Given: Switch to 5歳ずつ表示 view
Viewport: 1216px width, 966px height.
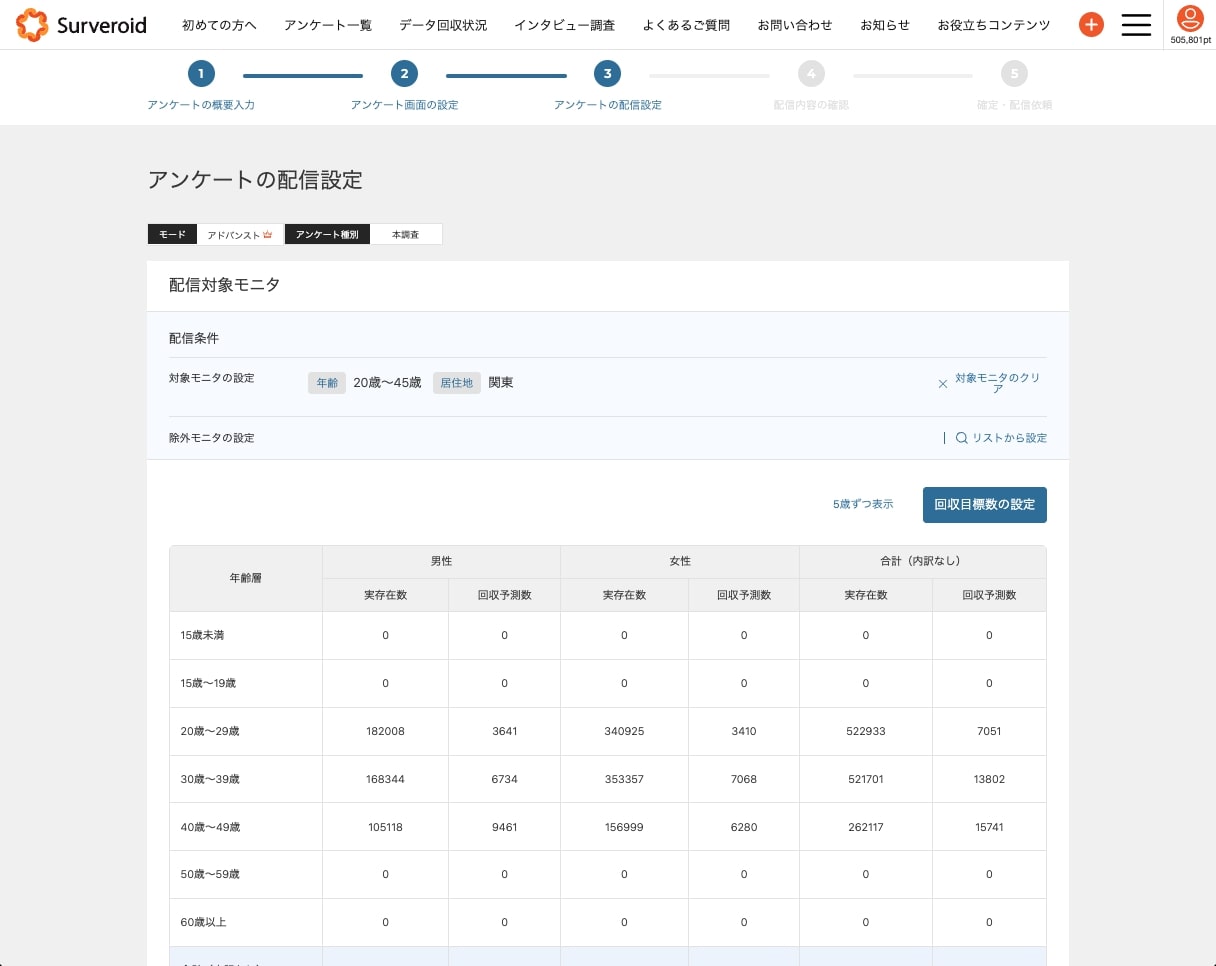Looking at the screenshot, I should click(x=863, y=505).
